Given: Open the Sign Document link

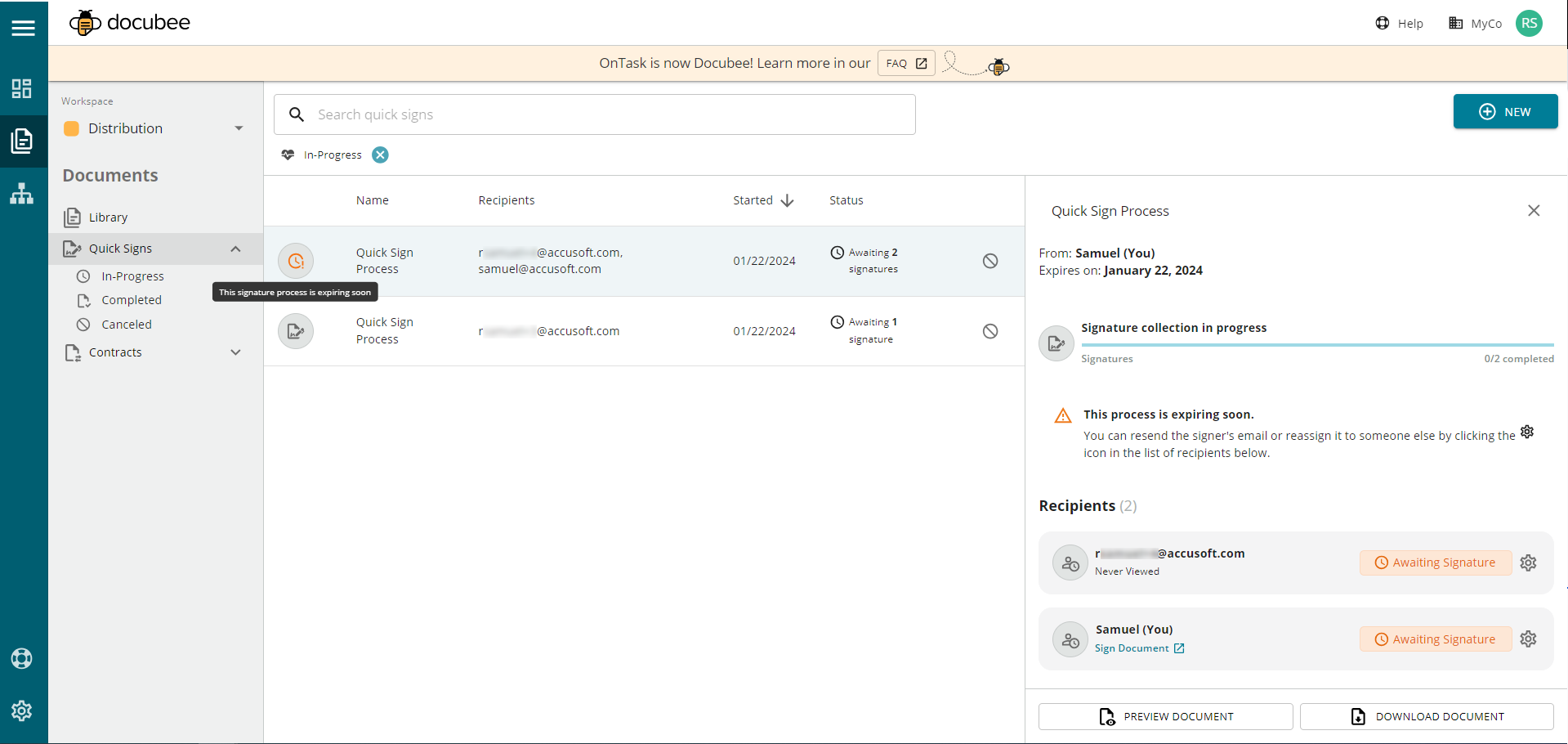Looking at the screenshot, I should point(1140,648).
